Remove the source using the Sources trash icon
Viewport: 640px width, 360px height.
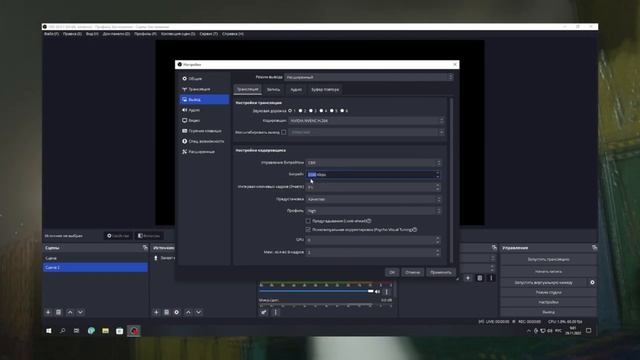click(167, 312)
